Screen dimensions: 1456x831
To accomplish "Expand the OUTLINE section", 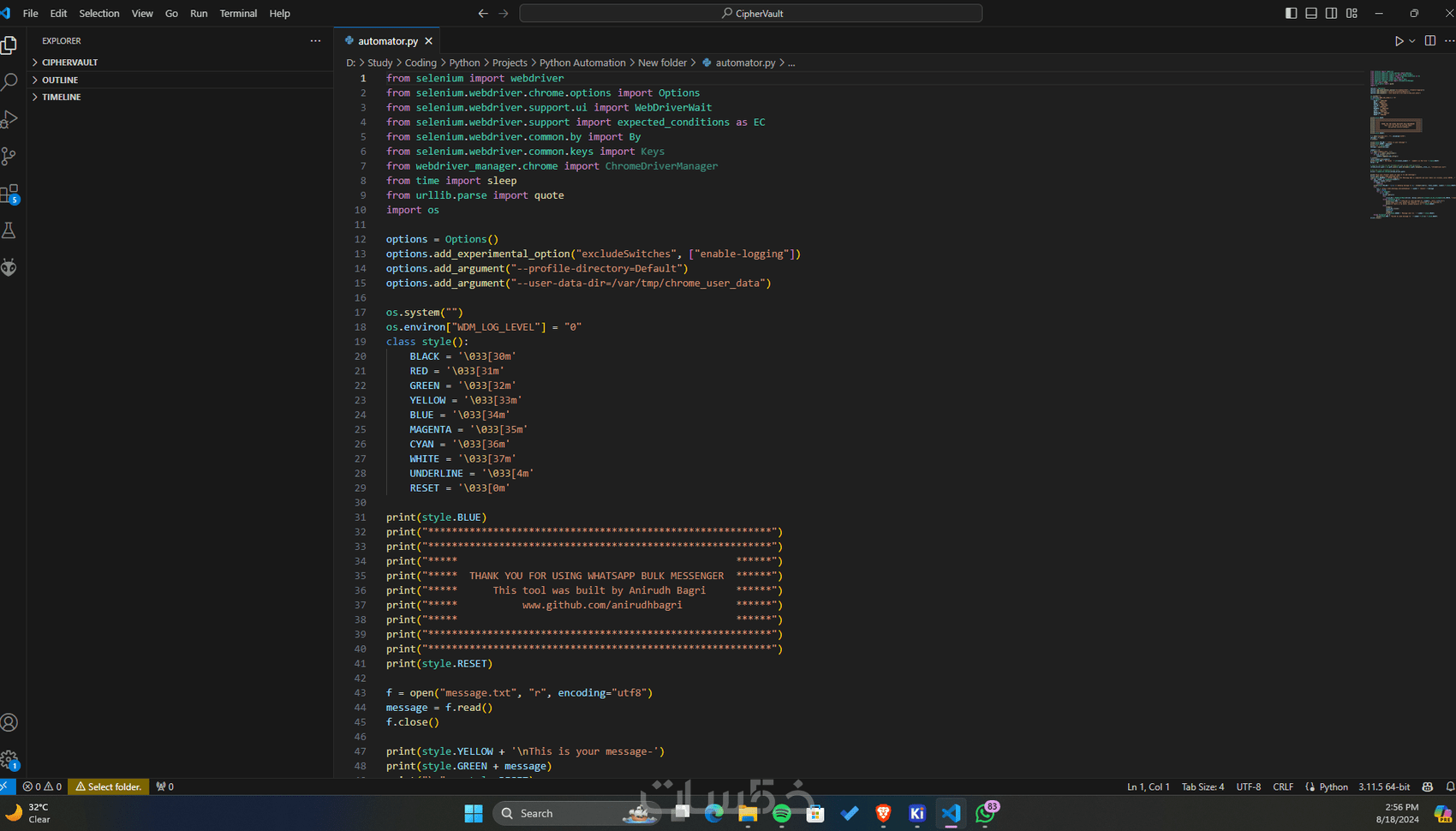I will point(60,80).
